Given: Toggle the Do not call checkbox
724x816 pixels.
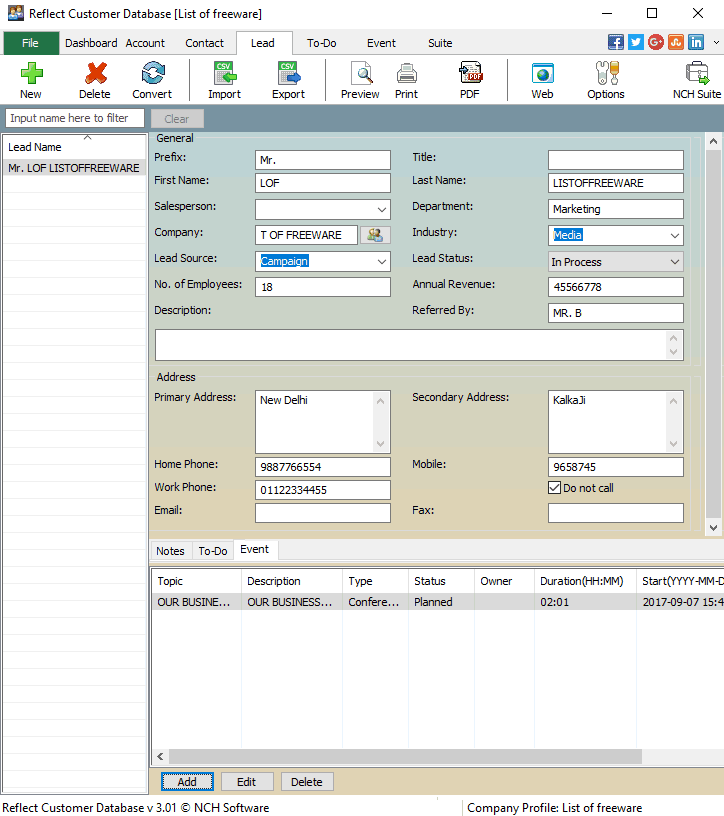Looking at the screenshot, I should point(554,488).
